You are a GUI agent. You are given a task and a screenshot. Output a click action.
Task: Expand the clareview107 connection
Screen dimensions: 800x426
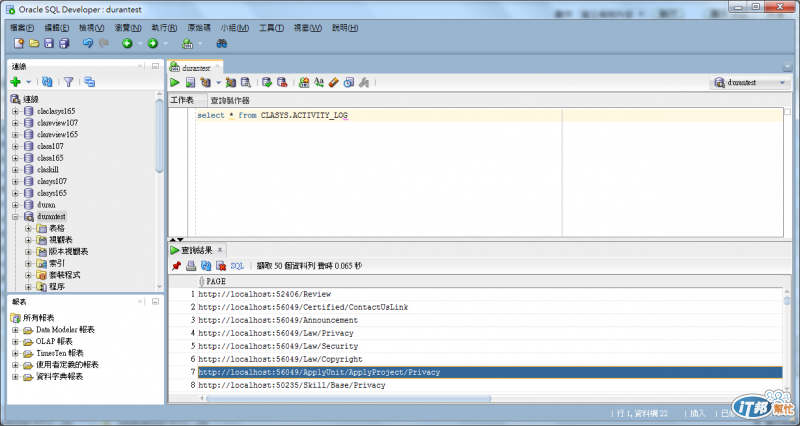[x=15, y=123]
